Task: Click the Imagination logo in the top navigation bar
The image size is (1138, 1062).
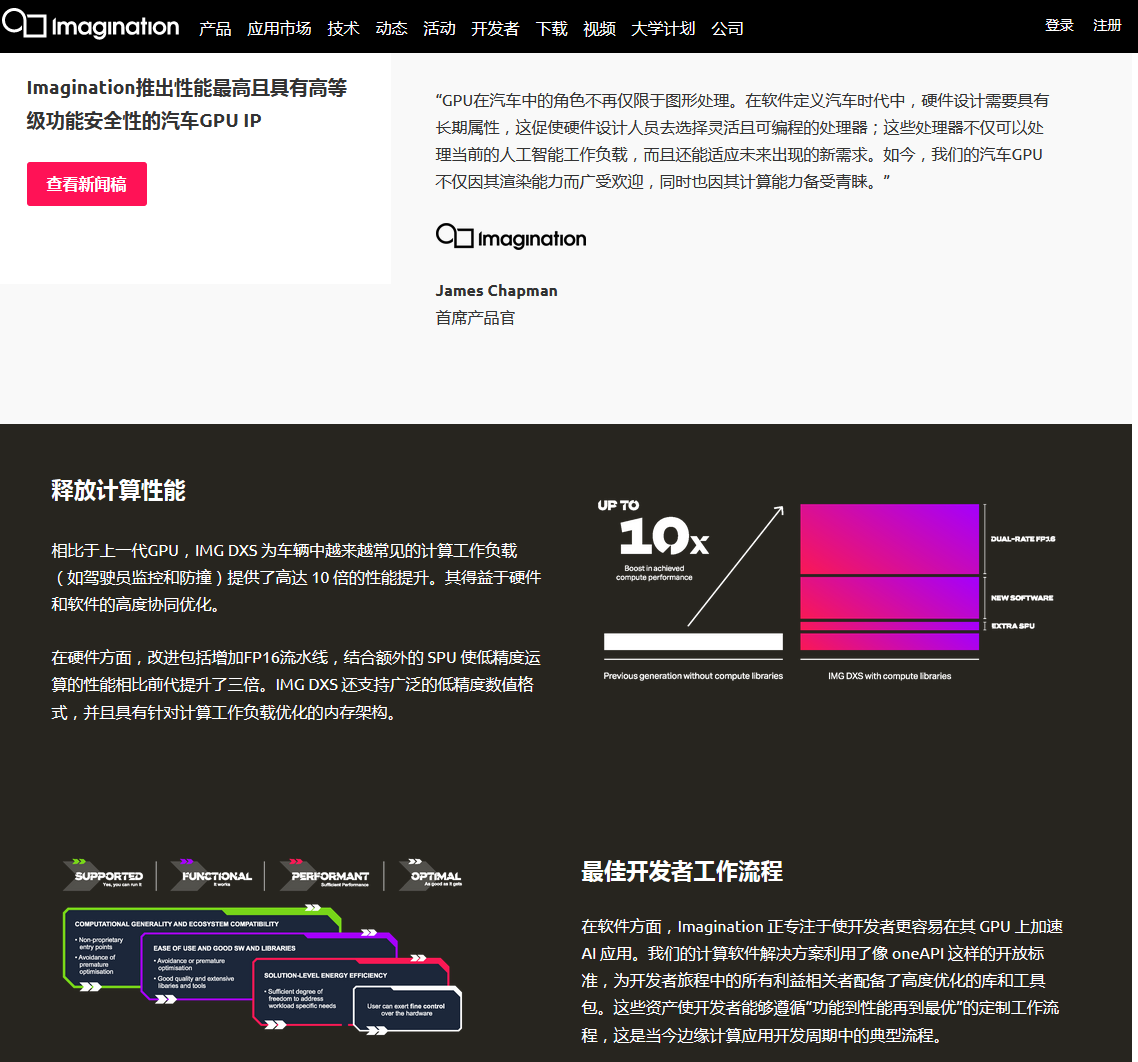Action: [x=91, y=27]
